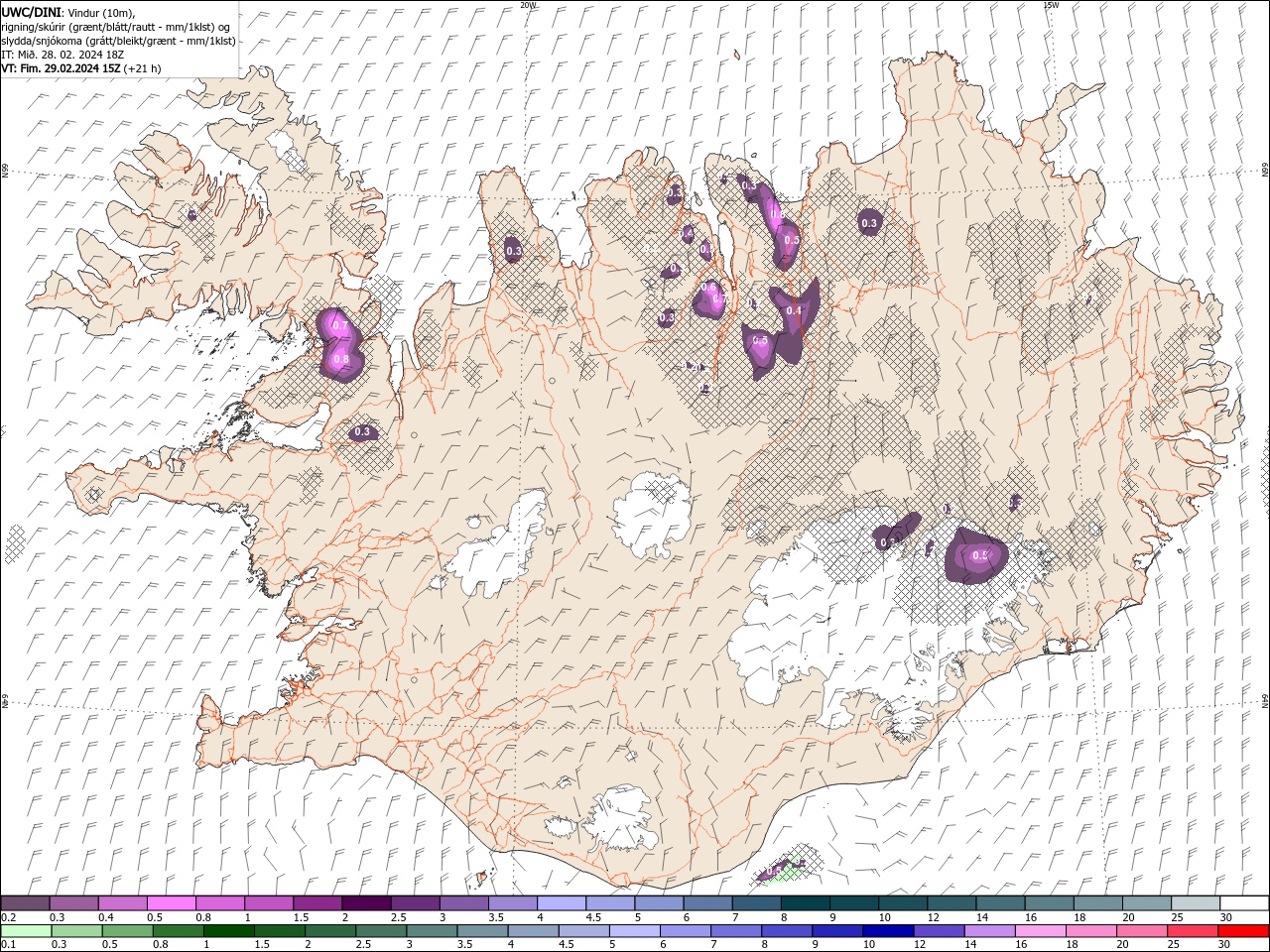Select upper snow scale bright pink 0.5 swatch

tap(172, 903)
